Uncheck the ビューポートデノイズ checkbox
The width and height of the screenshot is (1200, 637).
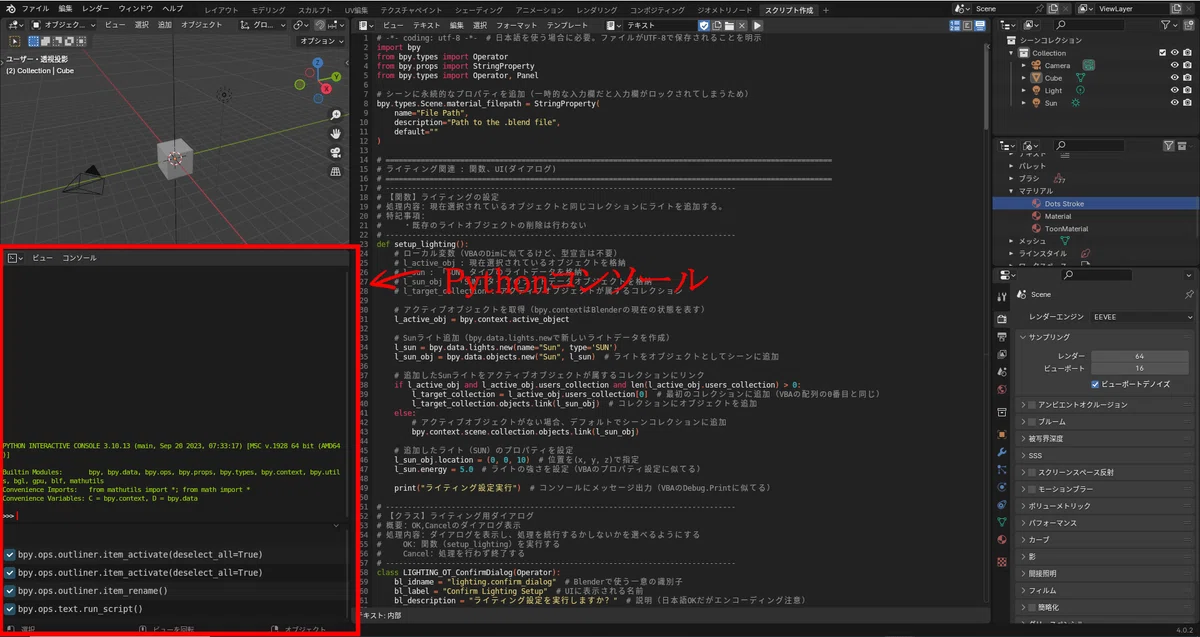(x=1095, y=384)
